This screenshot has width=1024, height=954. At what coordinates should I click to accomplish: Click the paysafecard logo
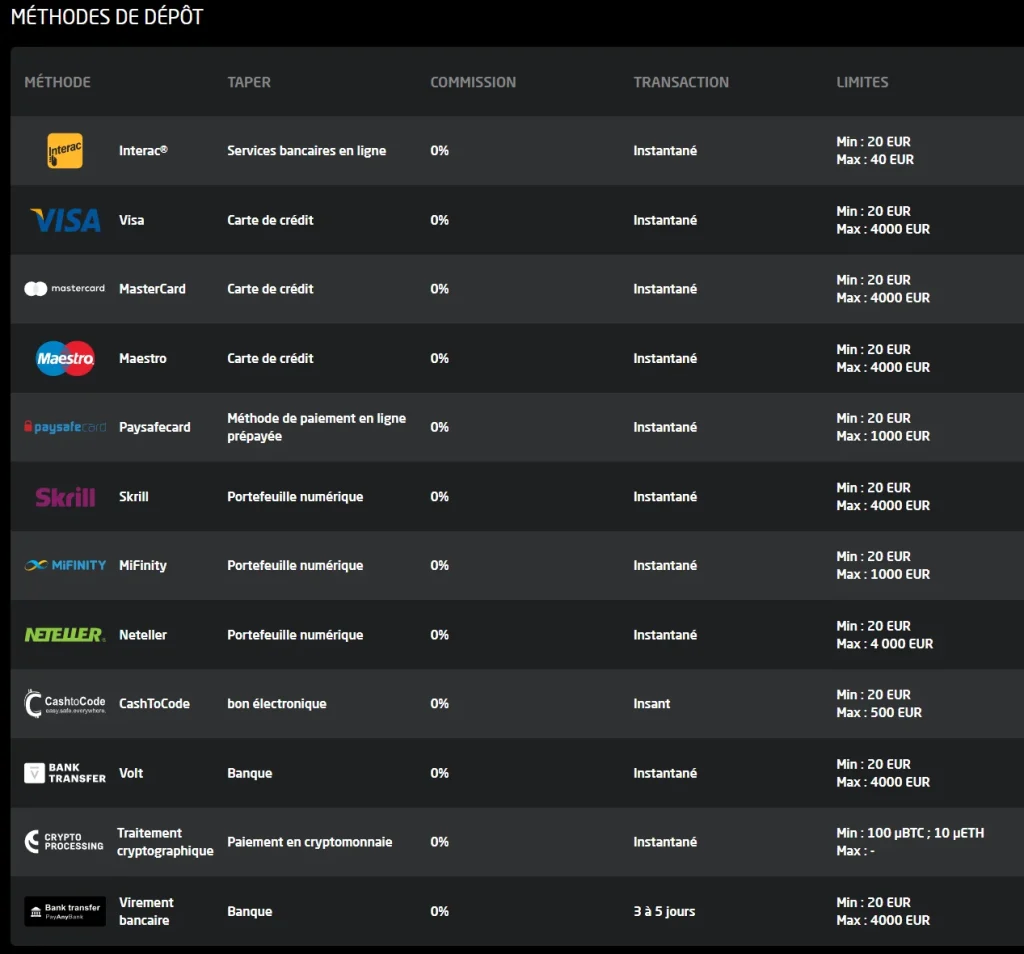coord(65,427)
